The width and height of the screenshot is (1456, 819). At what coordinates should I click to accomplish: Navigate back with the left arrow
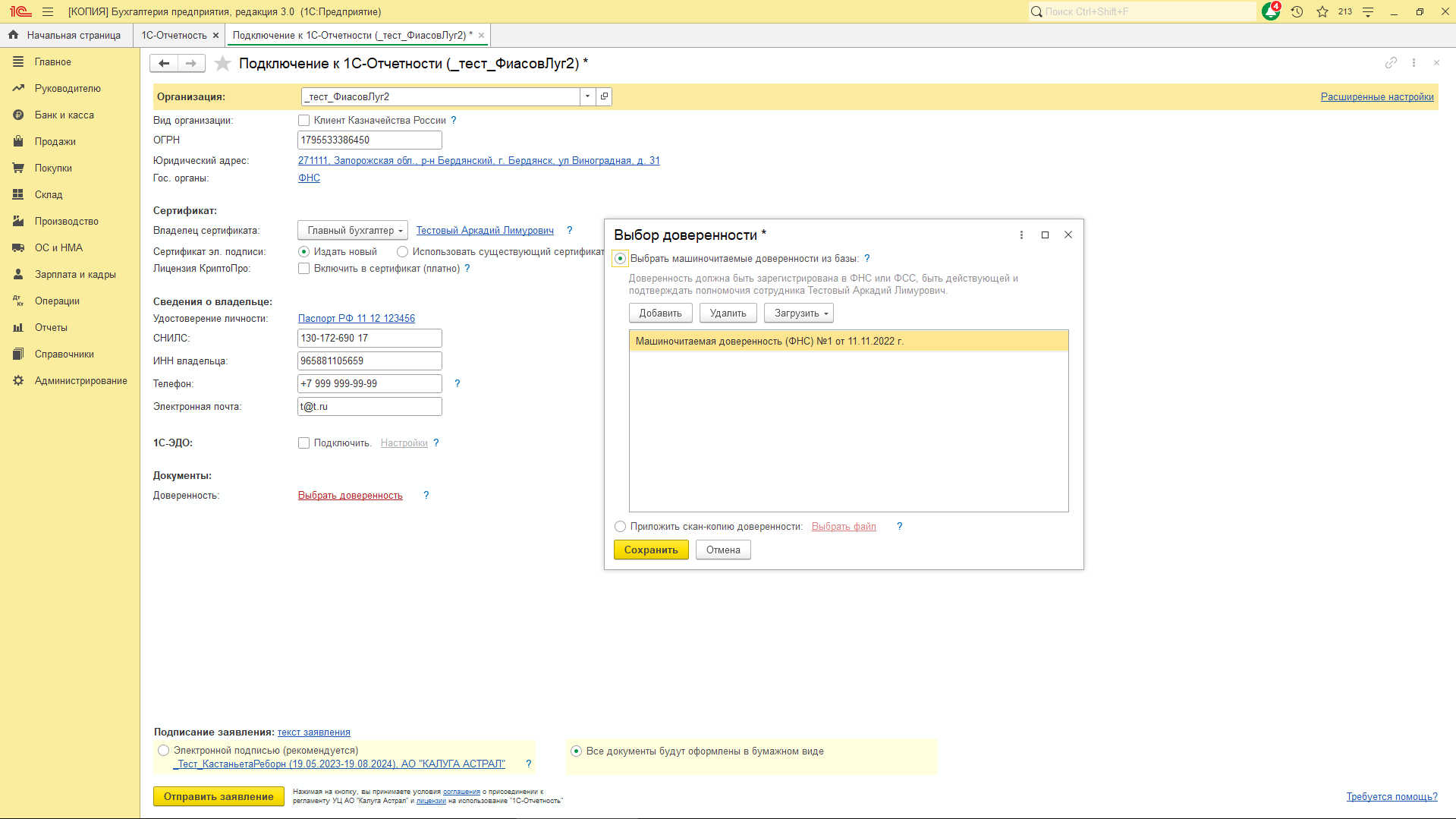164,63
